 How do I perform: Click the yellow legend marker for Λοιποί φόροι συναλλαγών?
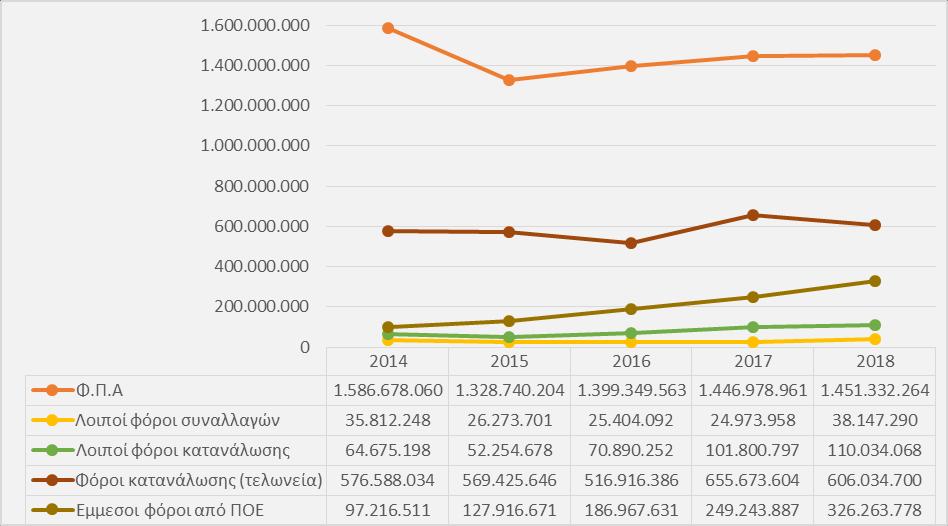pyautogui.click(x=52, y=420)
